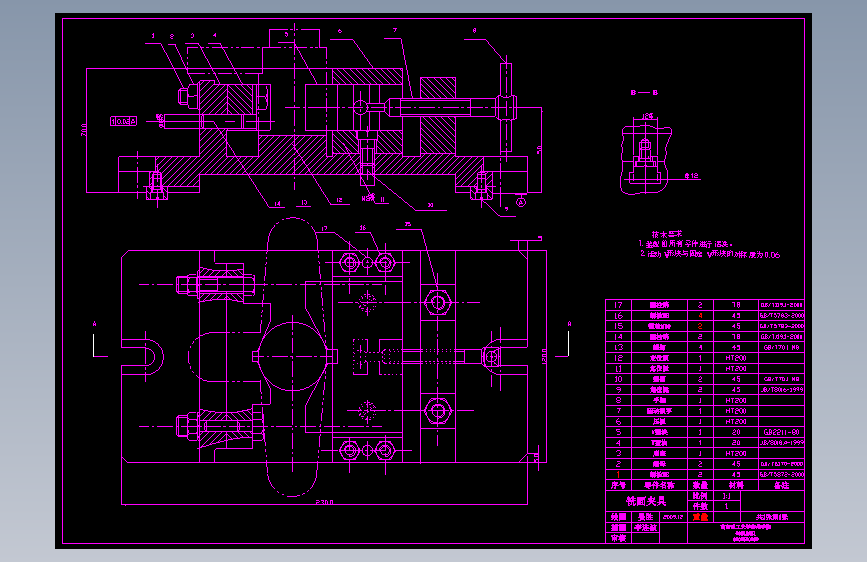
Task: Select the 70.0 height dimension on section view
Action: pyautogui.click(x=83, y=130)
